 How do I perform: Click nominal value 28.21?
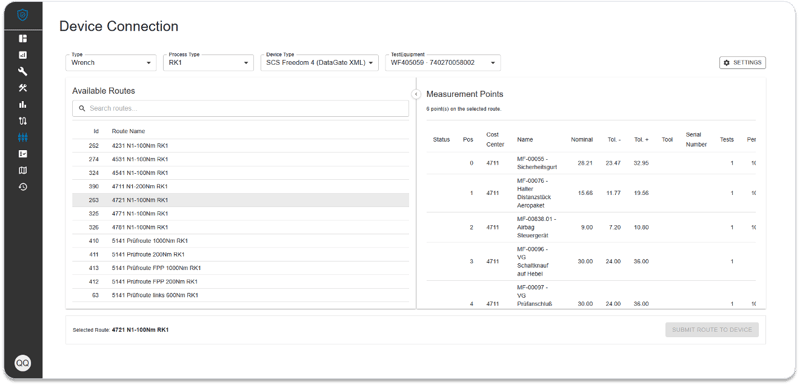[x=585, y=163]
